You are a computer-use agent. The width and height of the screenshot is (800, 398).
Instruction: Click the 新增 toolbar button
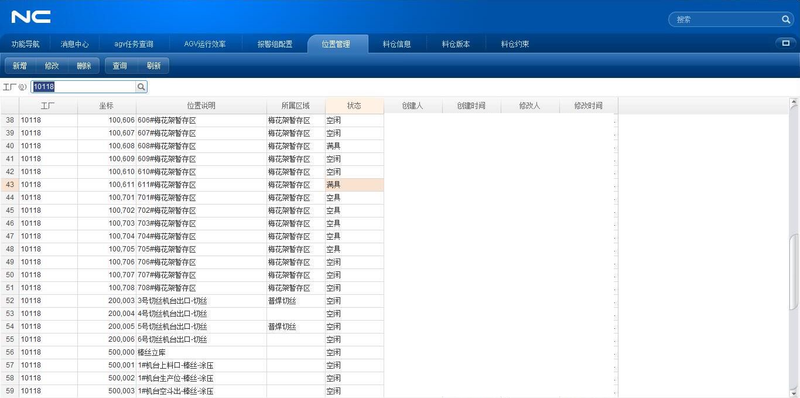[x=20, y=66]
